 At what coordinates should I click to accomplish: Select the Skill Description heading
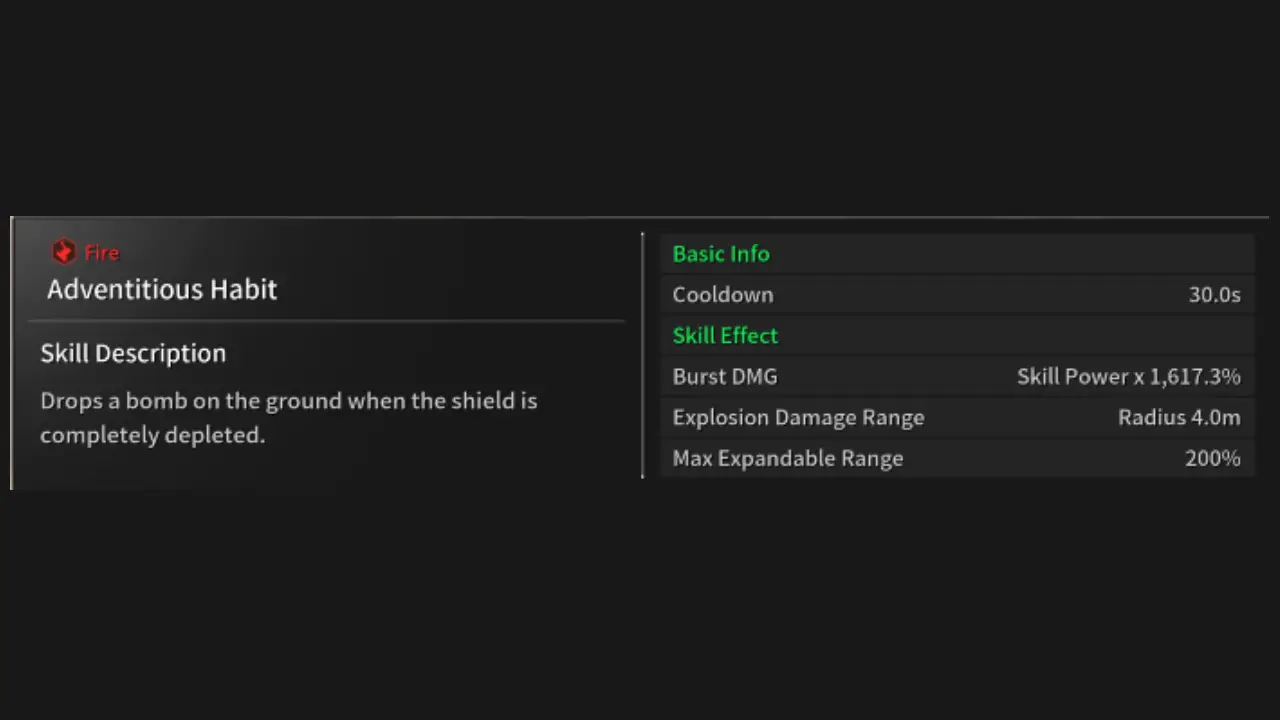(133, 353)
